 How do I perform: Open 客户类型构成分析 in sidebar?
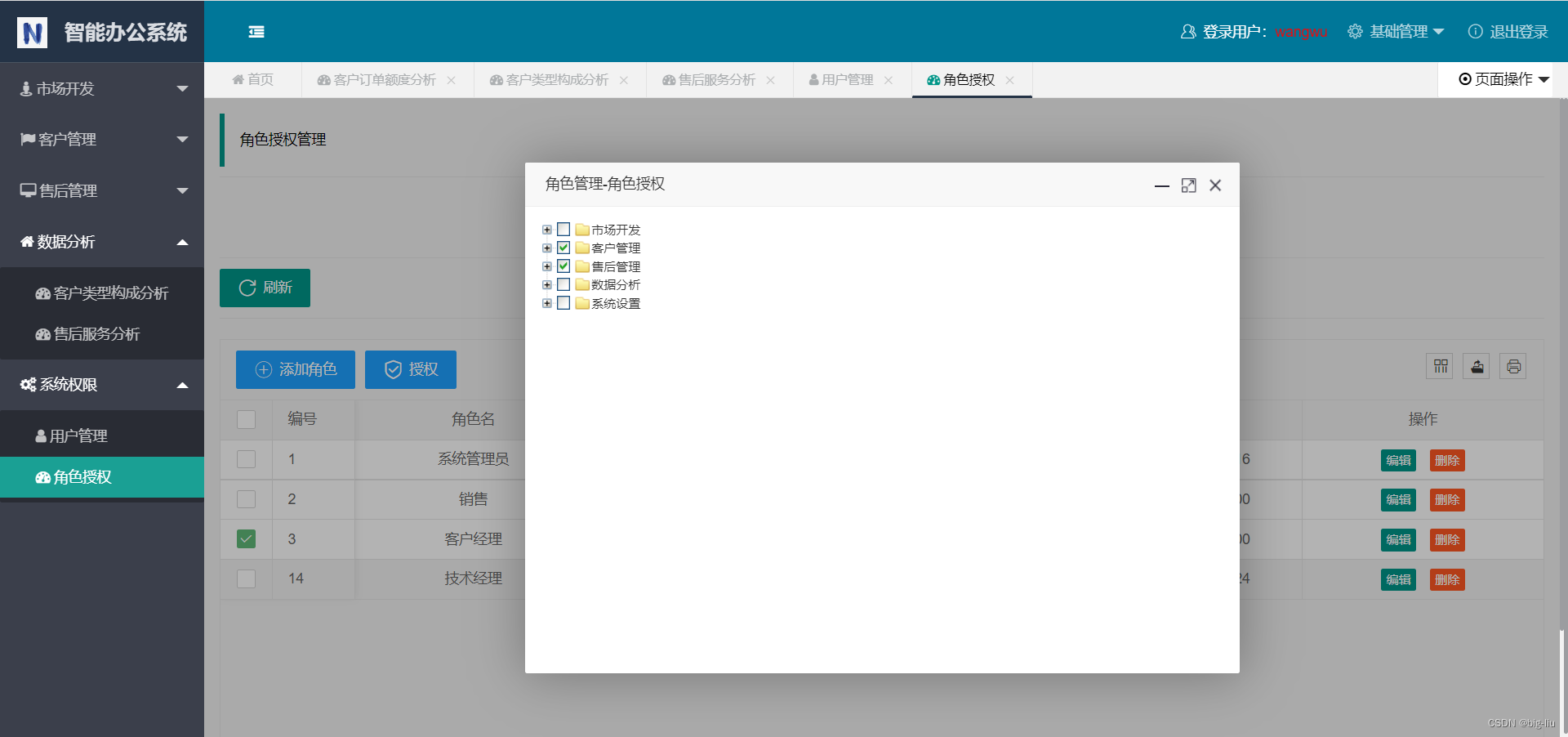[102, 293]
